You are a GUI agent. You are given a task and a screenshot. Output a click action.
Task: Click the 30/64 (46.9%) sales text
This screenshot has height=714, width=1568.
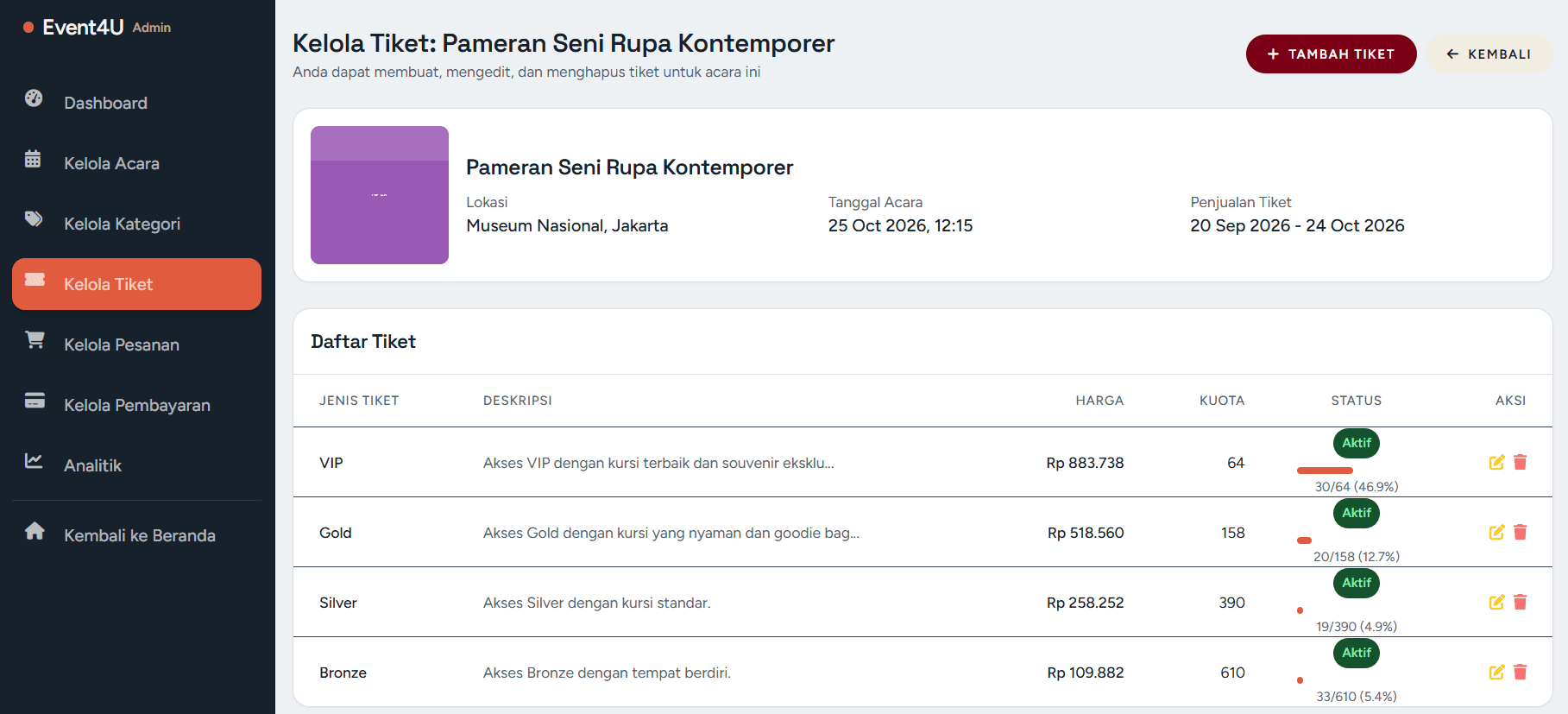pos(1356,487)
